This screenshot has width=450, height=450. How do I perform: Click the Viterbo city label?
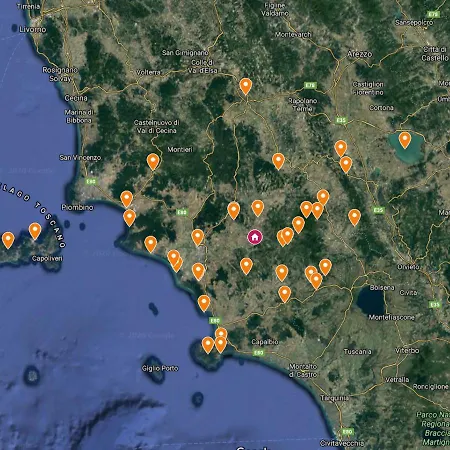coord(407,351)
